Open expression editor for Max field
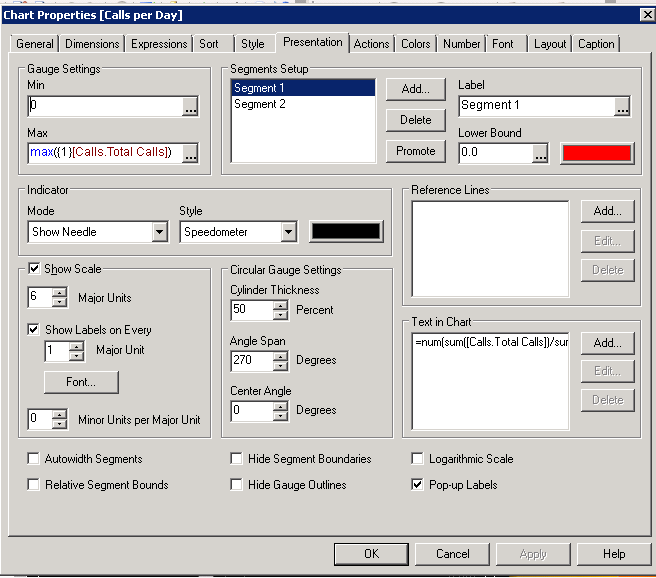656x578 pixels. pyautogui.click(x=190, y=153)
